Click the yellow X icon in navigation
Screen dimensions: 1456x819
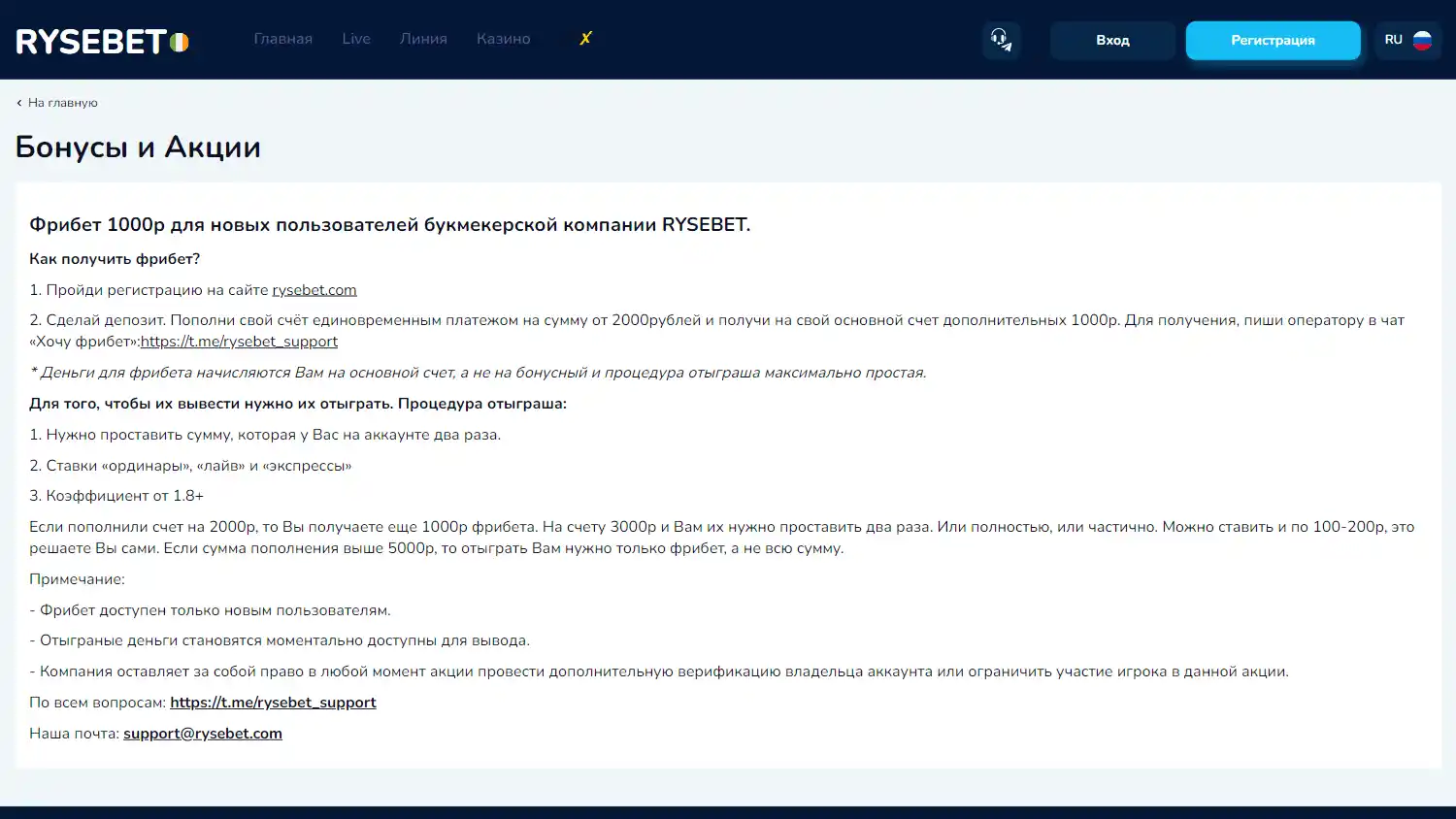(585, 38)
